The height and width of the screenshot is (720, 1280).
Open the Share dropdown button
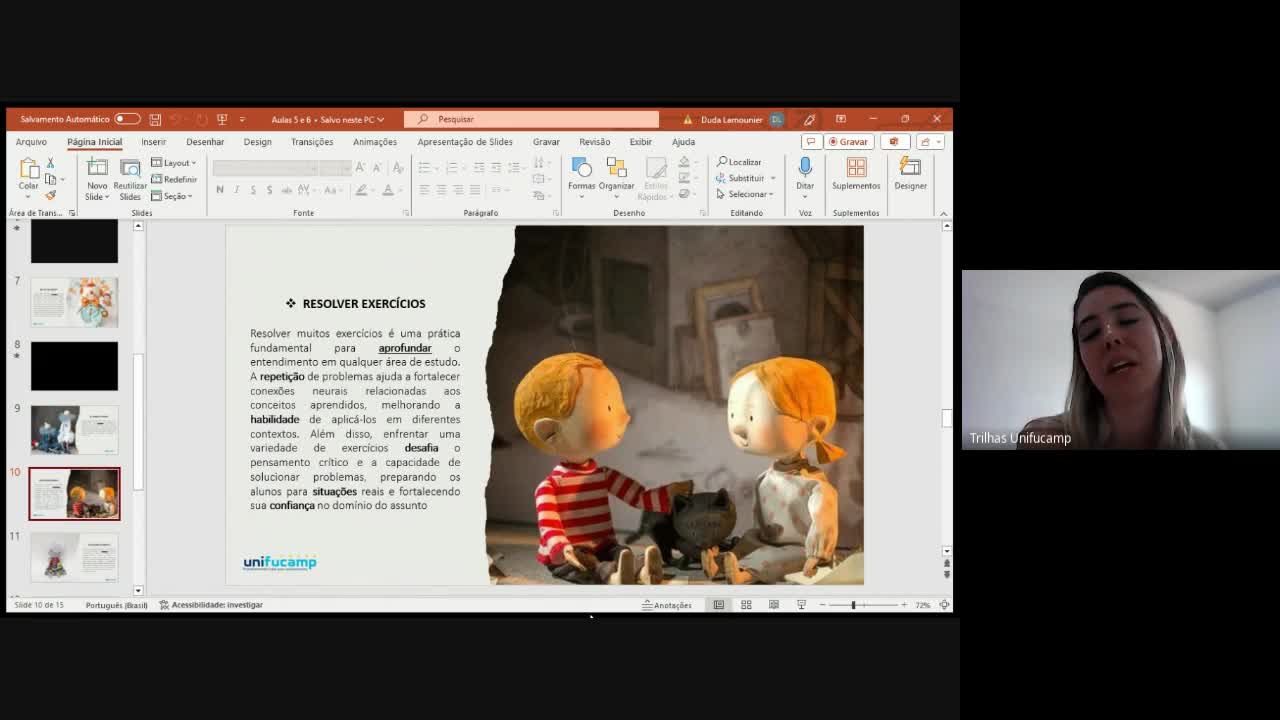pyautogui.click(x=930, y=142)
